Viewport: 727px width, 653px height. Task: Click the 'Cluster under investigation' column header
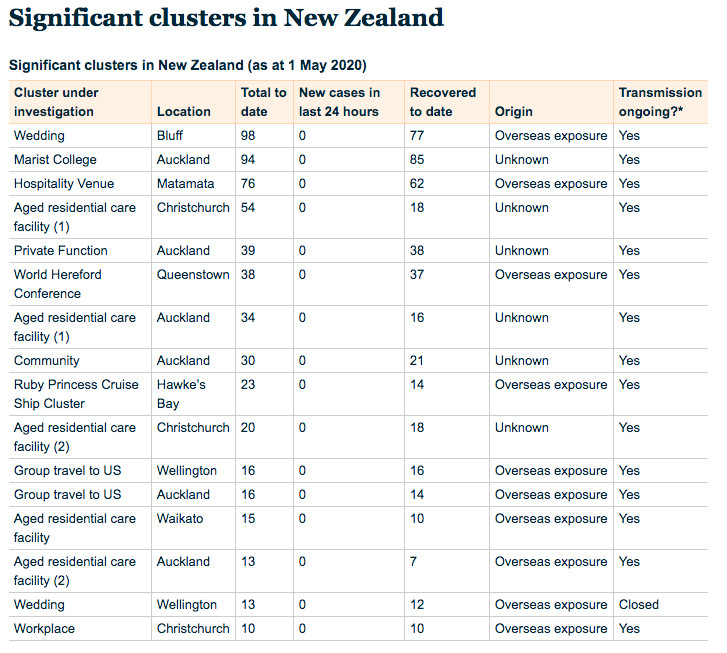coord(56,102)
